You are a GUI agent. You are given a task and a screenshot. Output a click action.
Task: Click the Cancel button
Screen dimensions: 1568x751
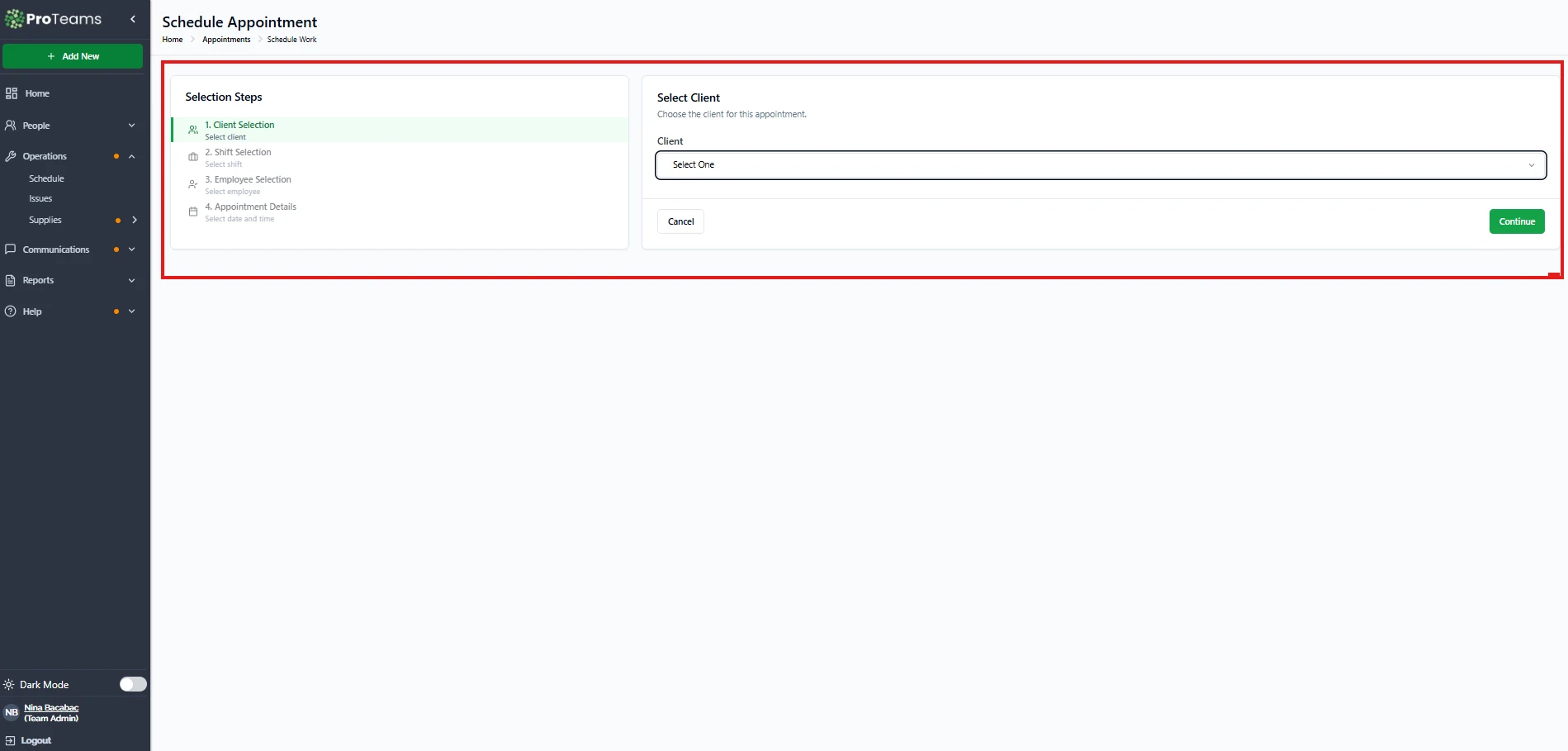coord(680,221)
